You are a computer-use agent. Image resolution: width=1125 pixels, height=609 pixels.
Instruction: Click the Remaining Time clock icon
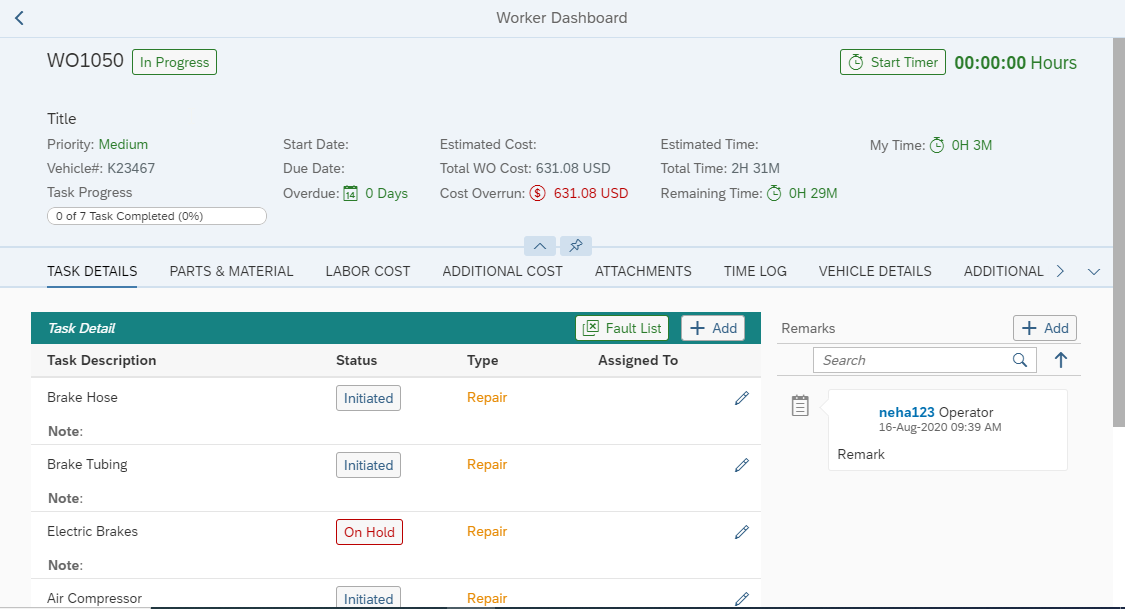[774, 193]
